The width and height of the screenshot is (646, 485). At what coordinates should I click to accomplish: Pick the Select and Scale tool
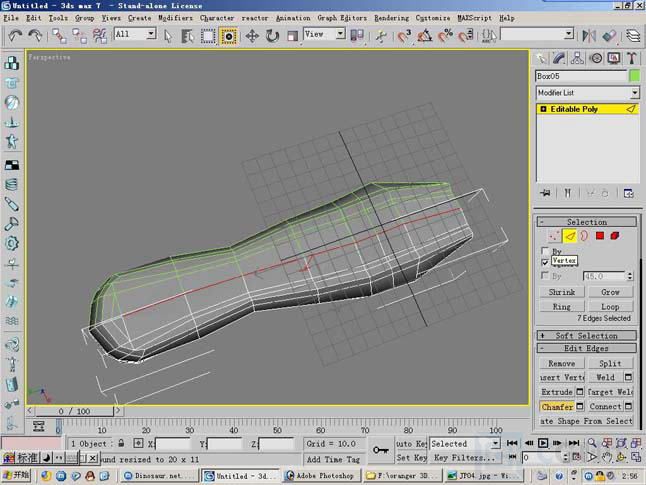[x=292, y=36]
